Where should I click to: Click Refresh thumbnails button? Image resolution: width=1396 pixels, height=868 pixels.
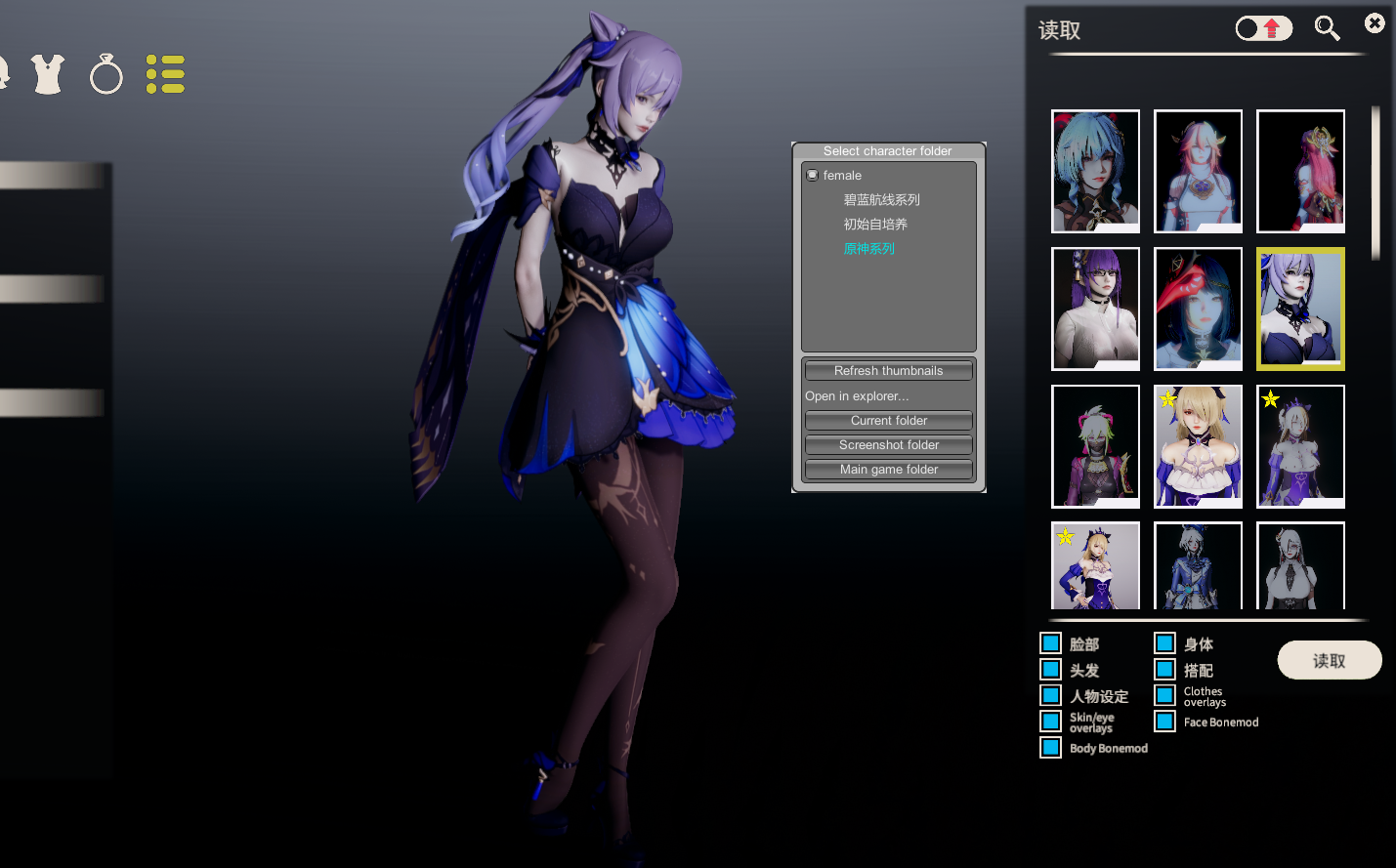(x=889, y=371)
